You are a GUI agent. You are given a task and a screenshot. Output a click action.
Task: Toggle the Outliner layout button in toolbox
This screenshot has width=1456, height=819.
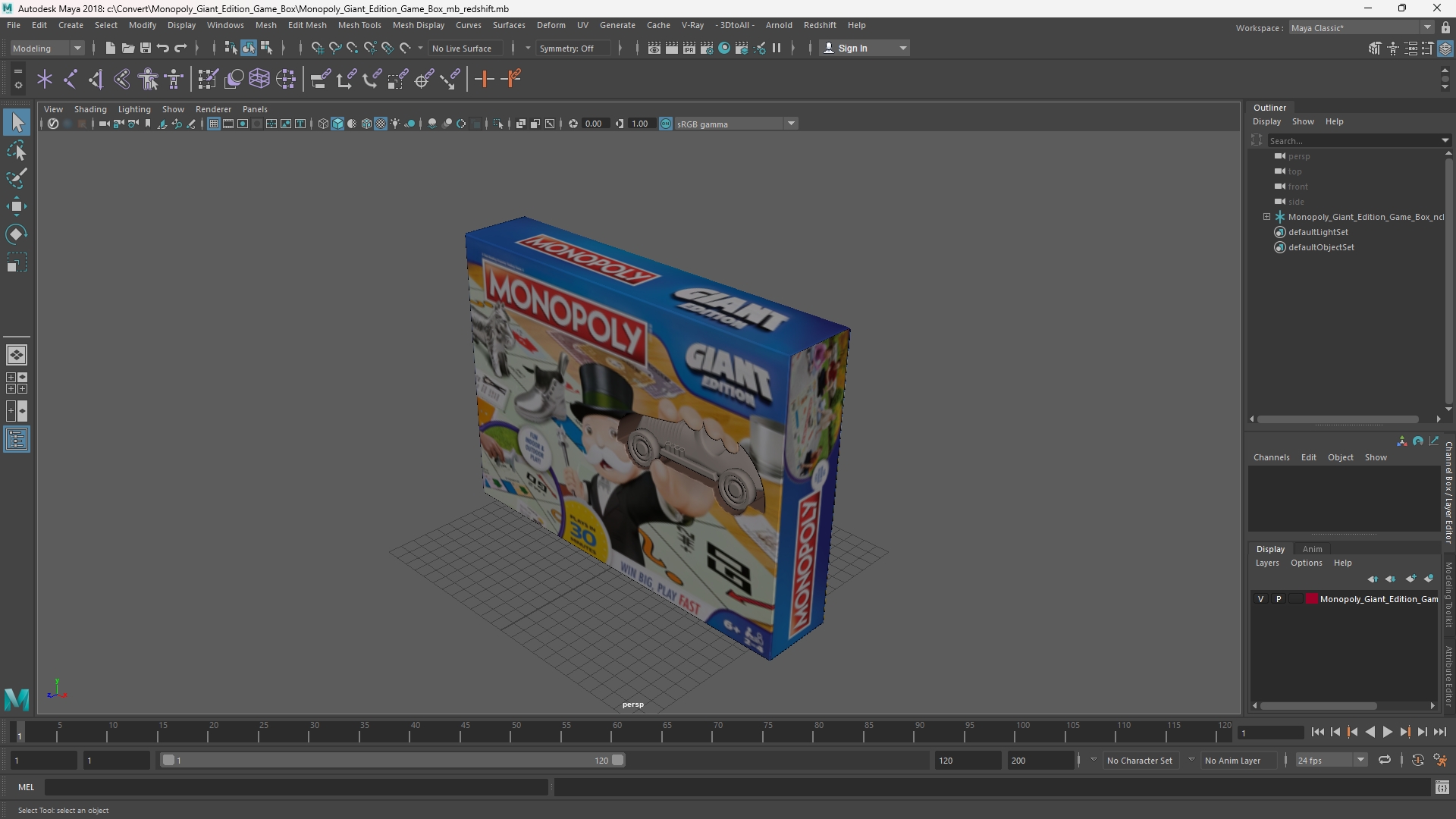coord(17,440)
